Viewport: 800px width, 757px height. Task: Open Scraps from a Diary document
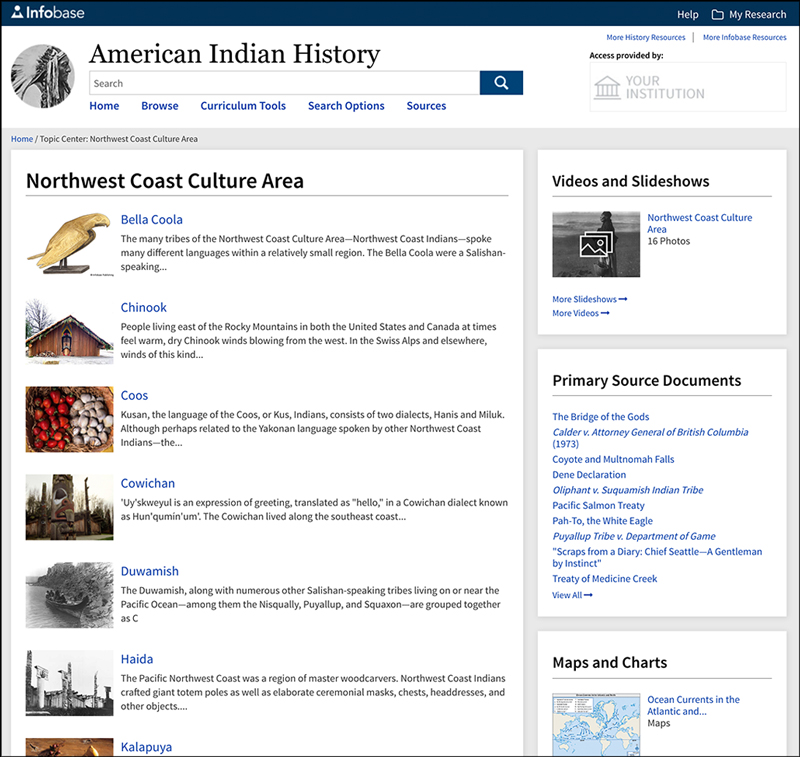tap(657, 557)
